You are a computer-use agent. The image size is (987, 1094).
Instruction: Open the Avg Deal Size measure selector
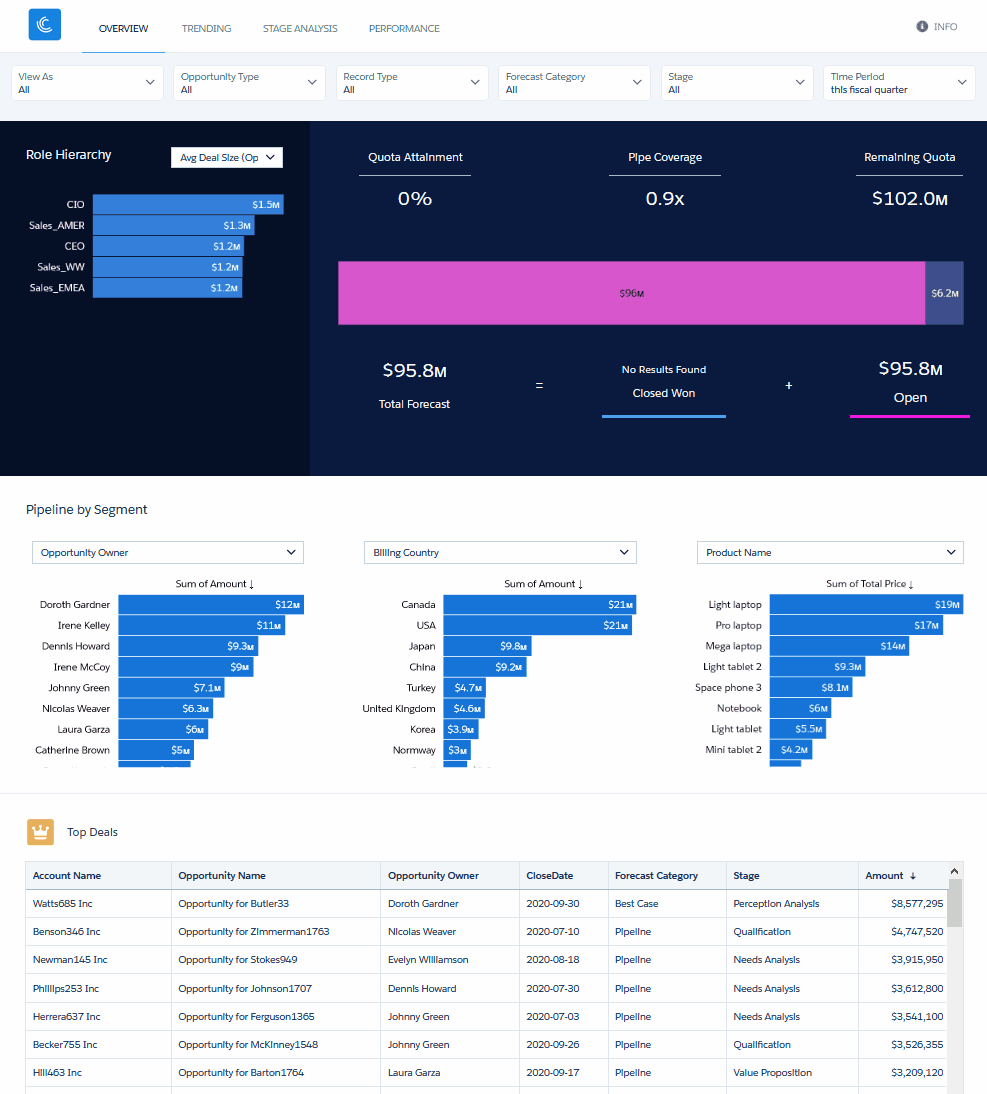coord(227,158)
